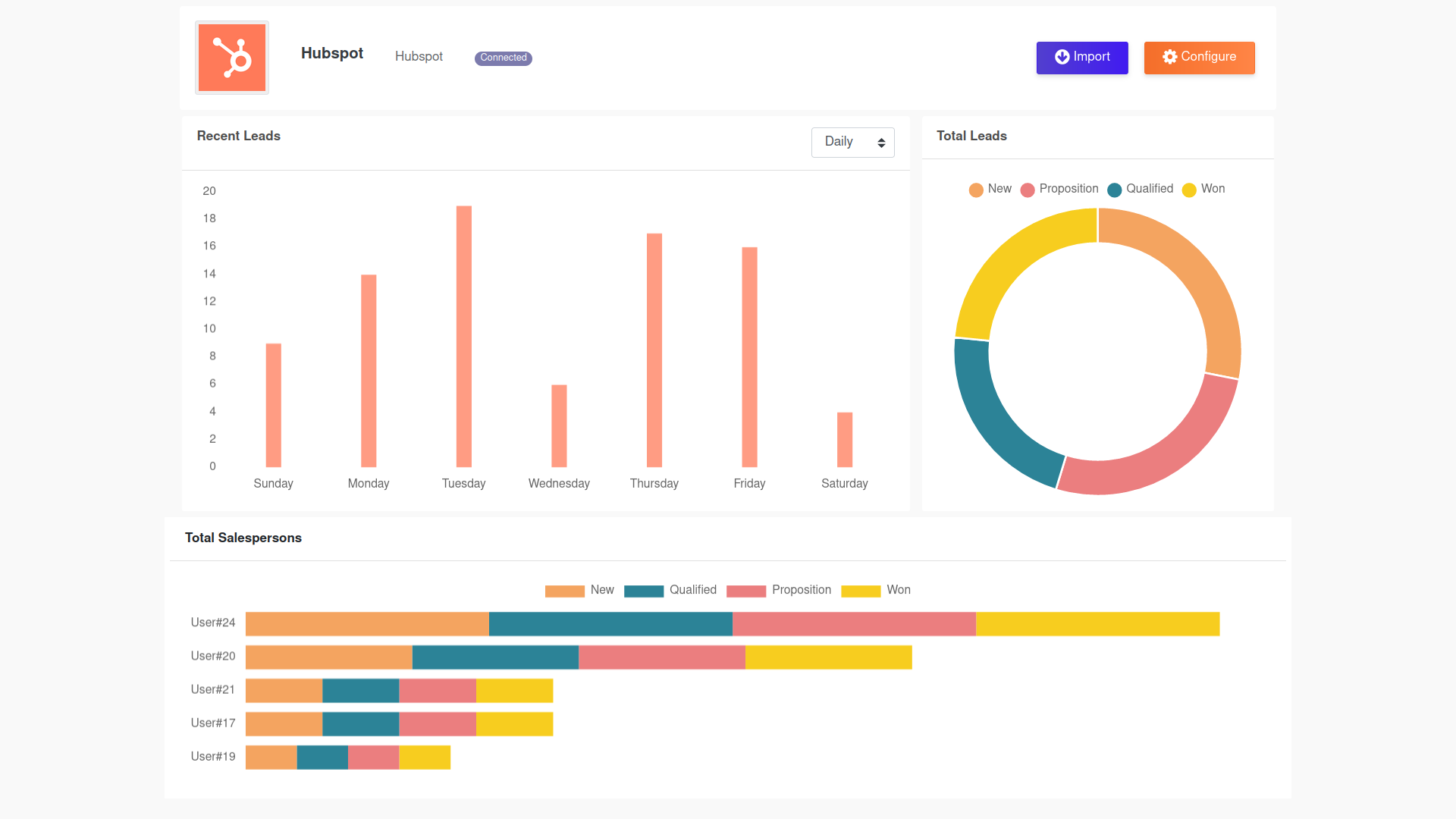
Task: Click the Import download arrow icon
Action: [1062, 57]
